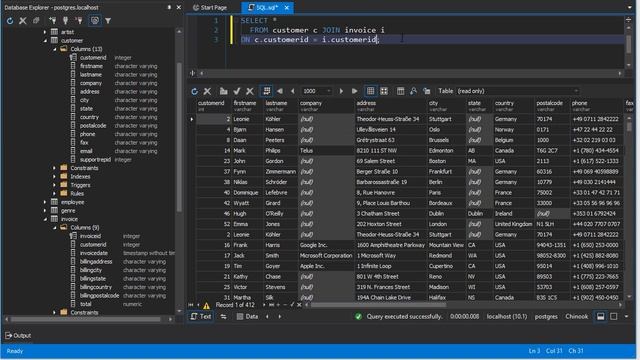Click the X icon after the checkmark

click(250, 91)
